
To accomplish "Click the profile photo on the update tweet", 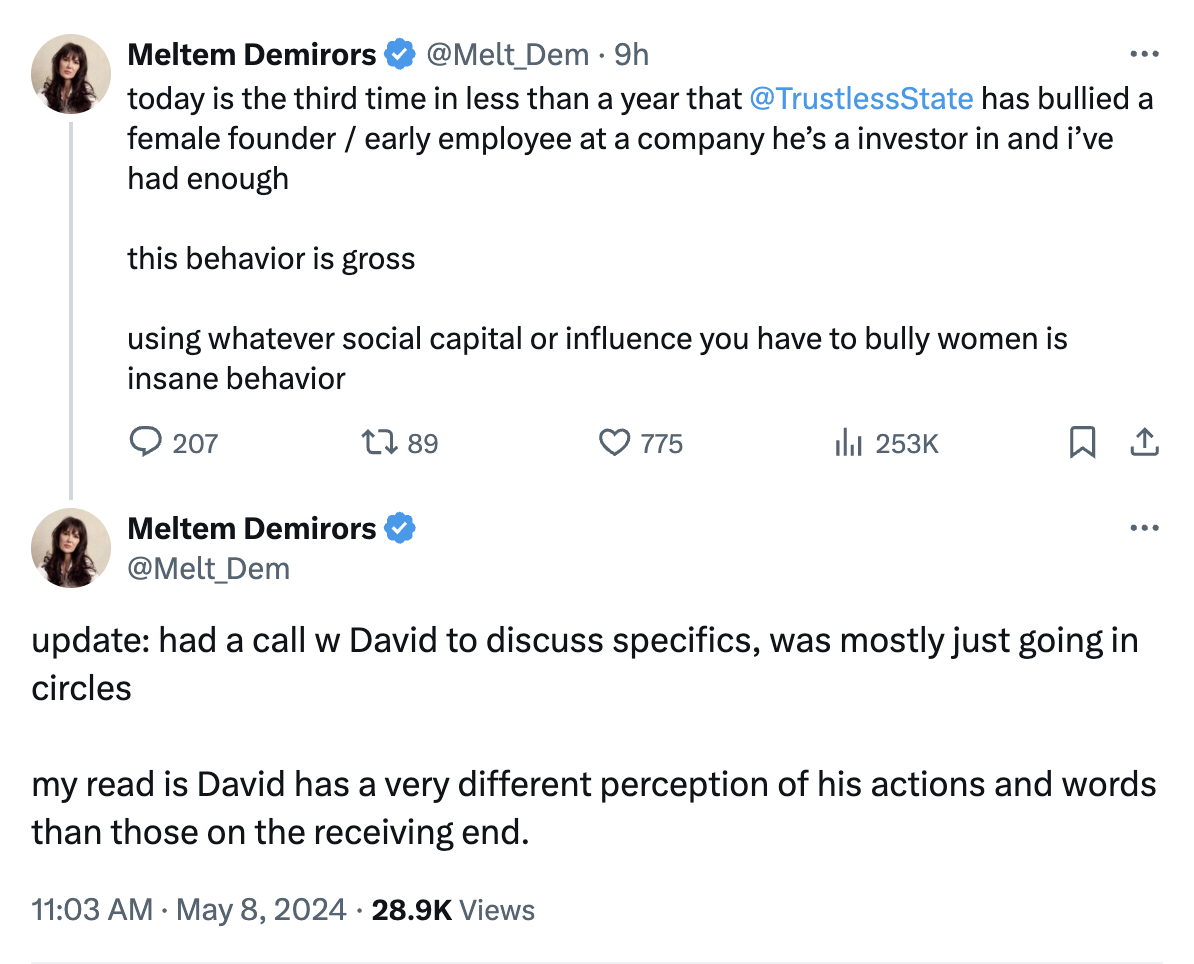I will pos(70,548).
